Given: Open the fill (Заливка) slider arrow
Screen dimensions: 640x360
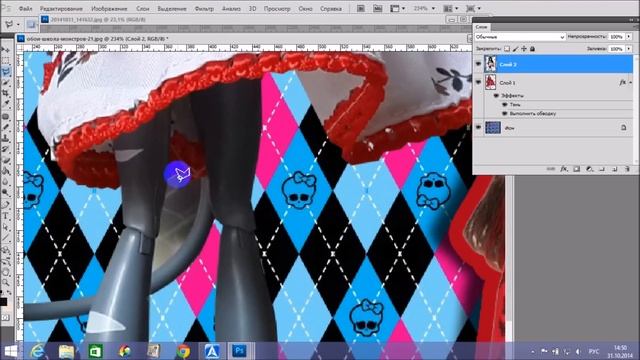Looking at the screenshot, I should tap(629, 49).
